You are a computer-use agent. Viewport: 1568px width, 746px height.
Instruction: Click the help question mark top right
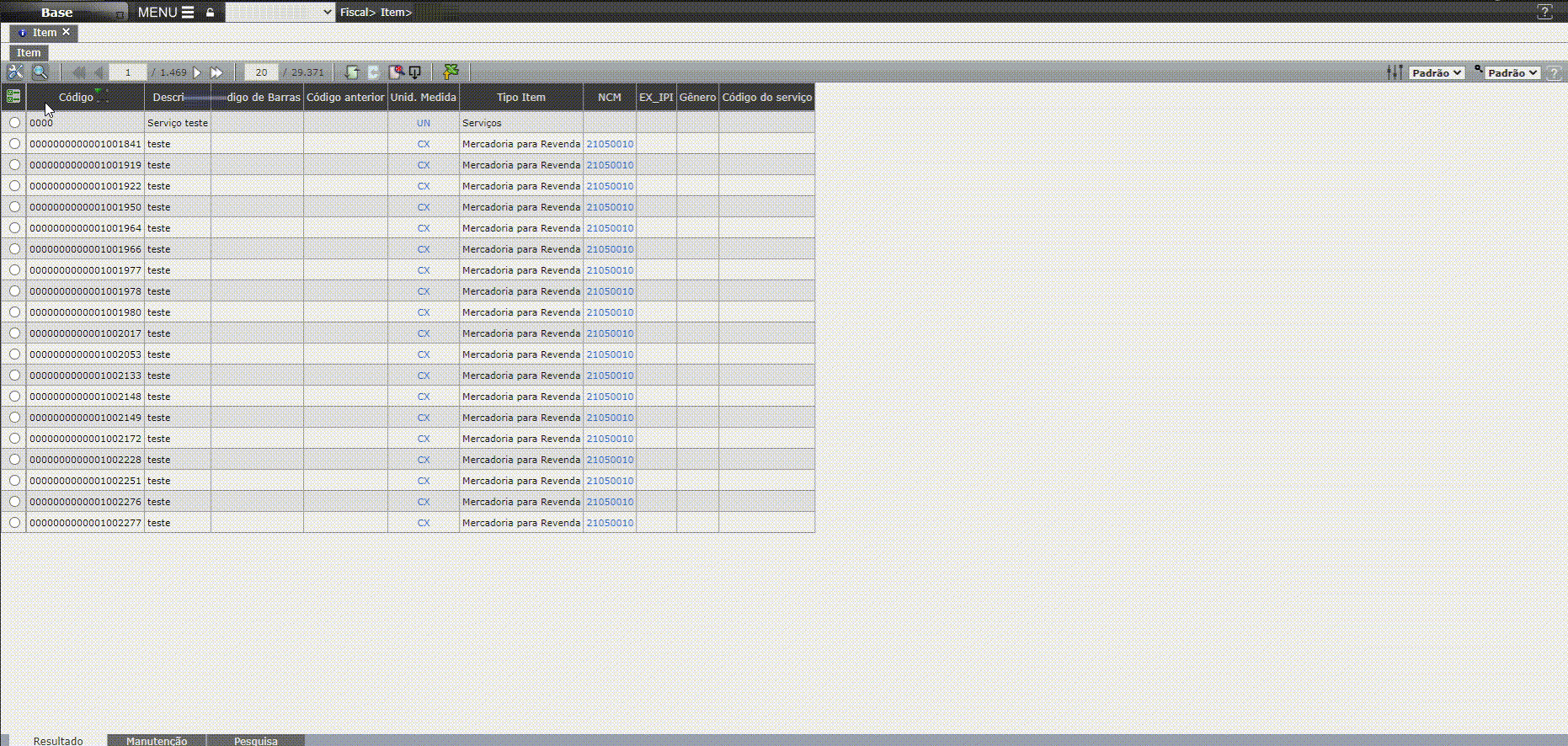[1544, 12]
